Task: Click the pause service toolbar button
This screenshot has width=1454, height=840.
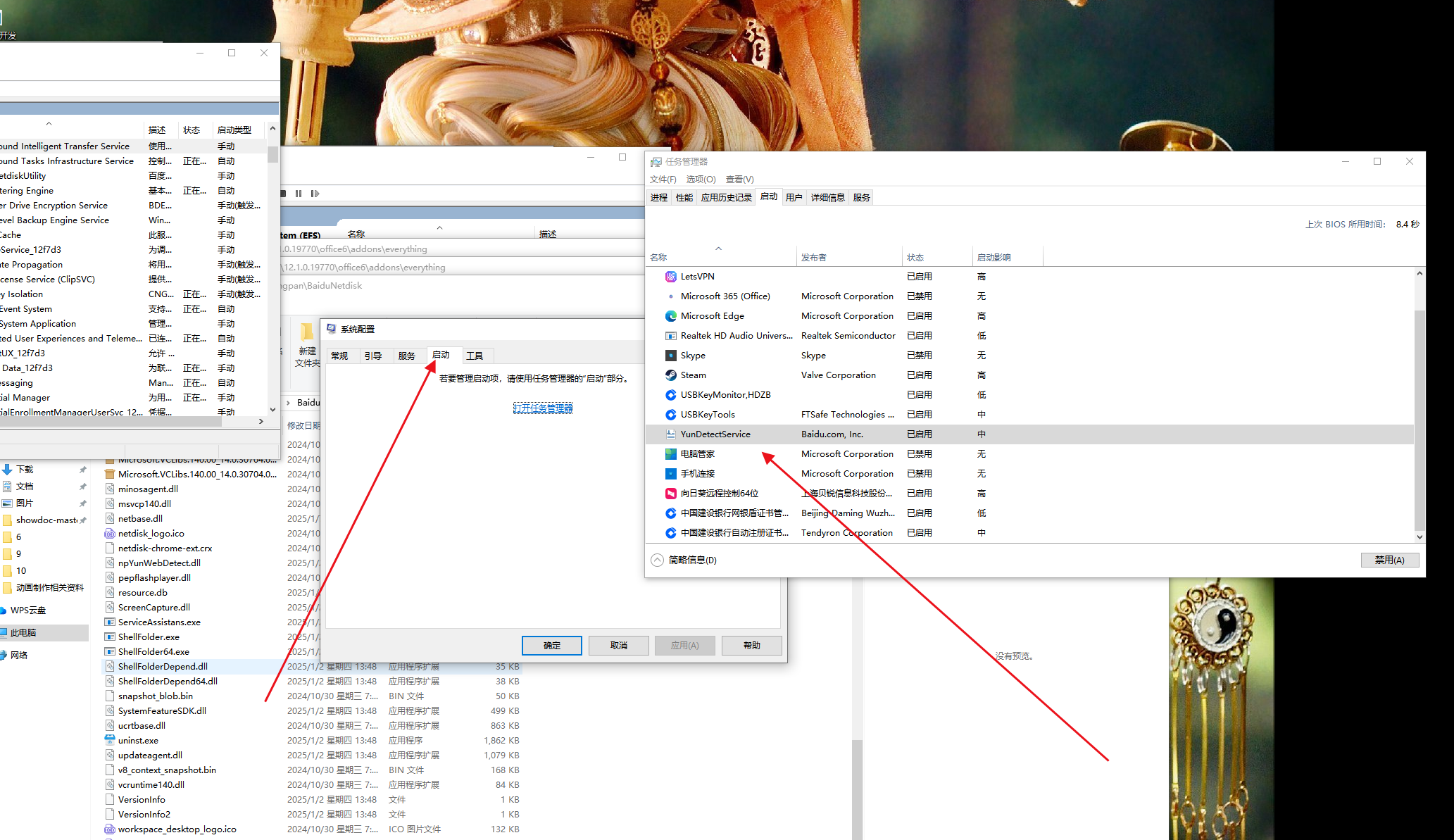Action: point(299,194)
